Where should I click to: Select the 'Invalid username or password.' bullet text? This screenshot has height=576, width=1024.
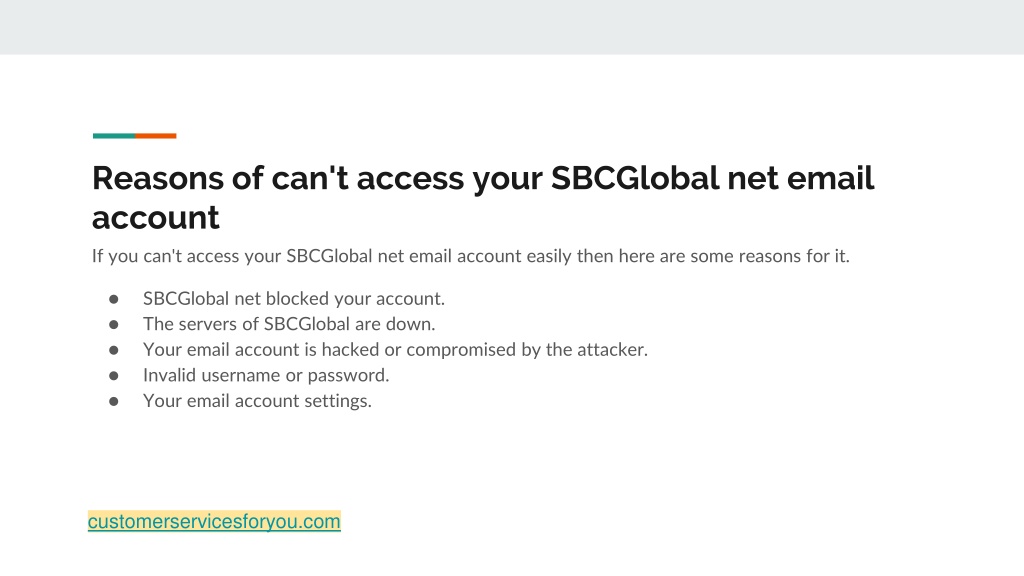click(266, 375)
